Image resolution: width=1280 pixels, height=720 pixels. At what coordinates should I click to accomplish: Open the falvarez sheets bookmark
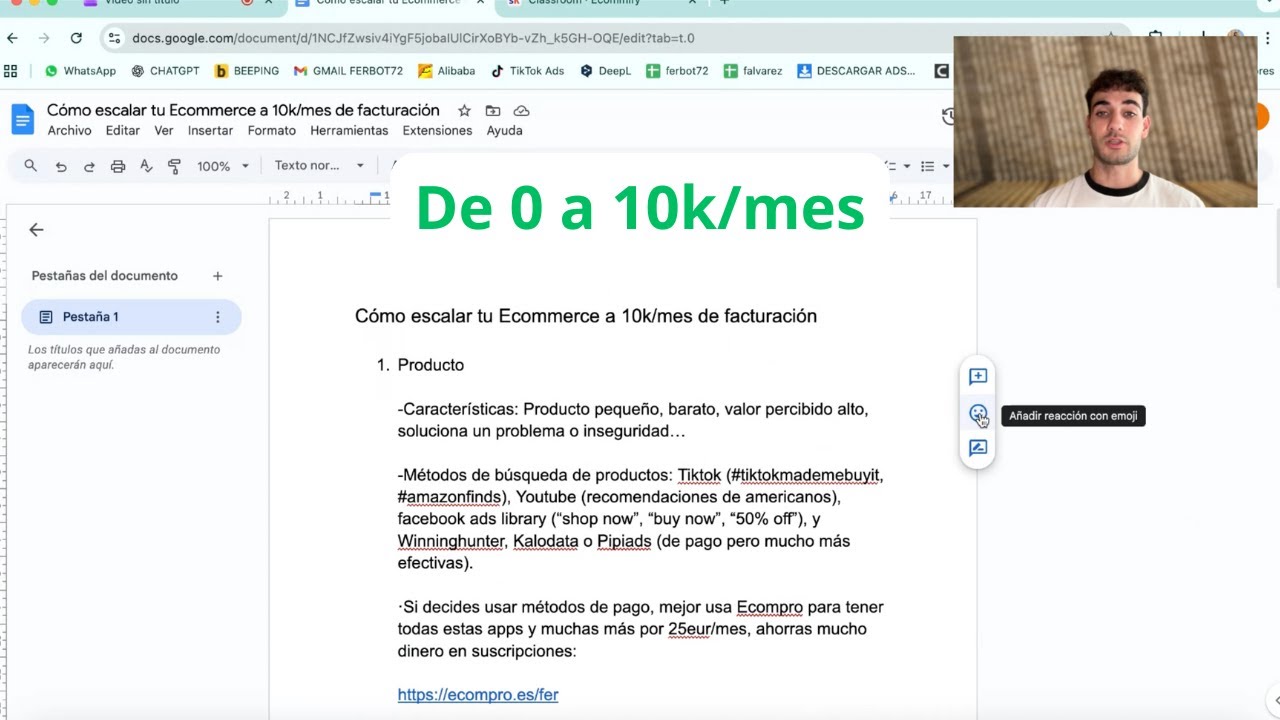click(x=752, y=71)
